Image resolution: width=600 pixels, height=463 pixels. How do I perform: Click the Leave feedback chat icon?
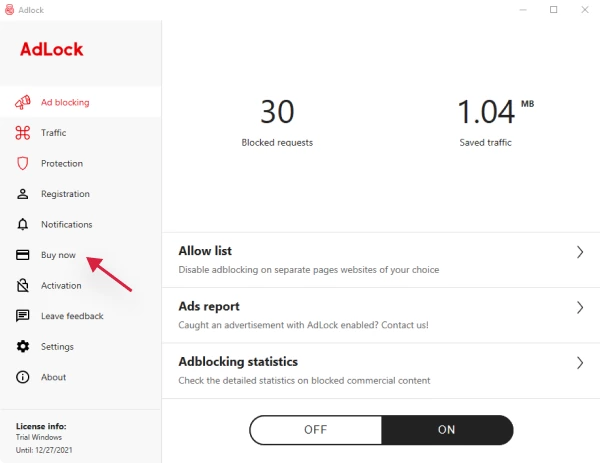click(23, 316)
